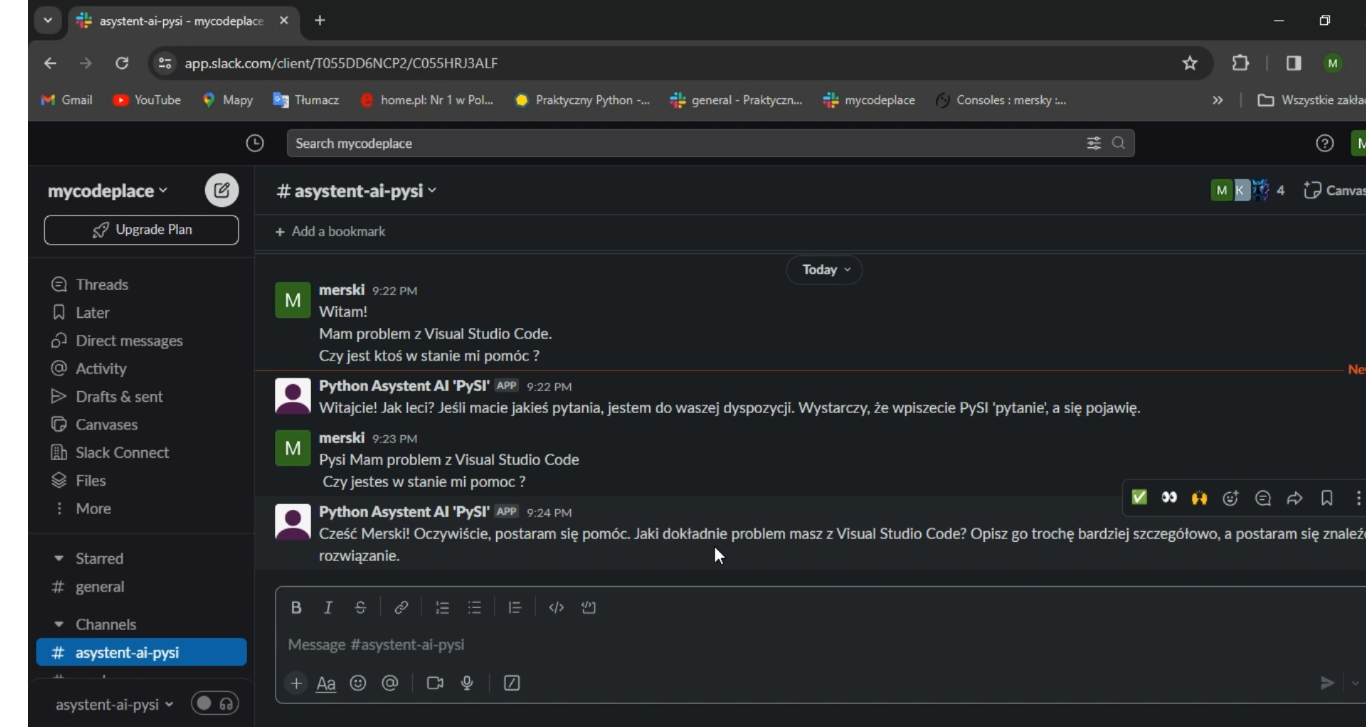React with the raised hands emoji
The height and width of the screenshot is (727, 1366).
pos(1199,497)
